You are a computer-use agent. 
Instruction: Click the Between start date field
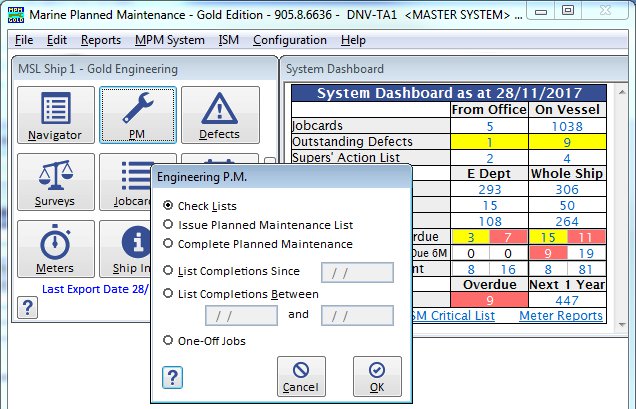click(x=241, y=316)
